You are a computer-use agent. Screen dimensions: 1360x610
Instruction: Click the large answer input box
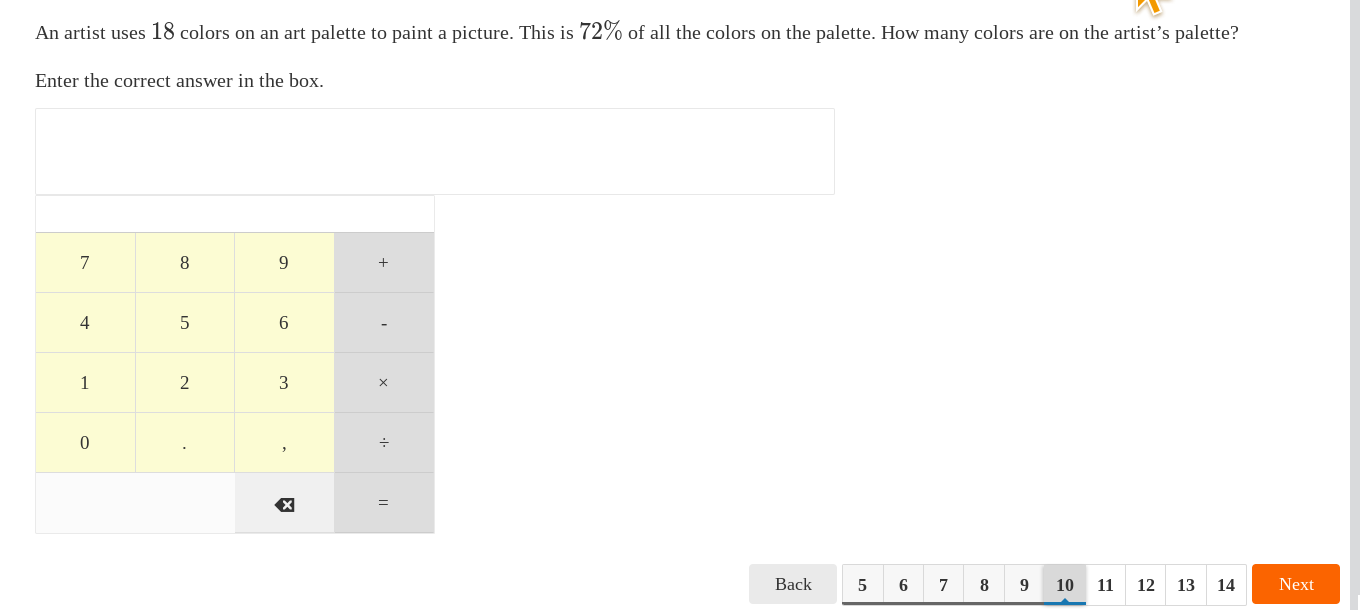click(x=435, y=151)
